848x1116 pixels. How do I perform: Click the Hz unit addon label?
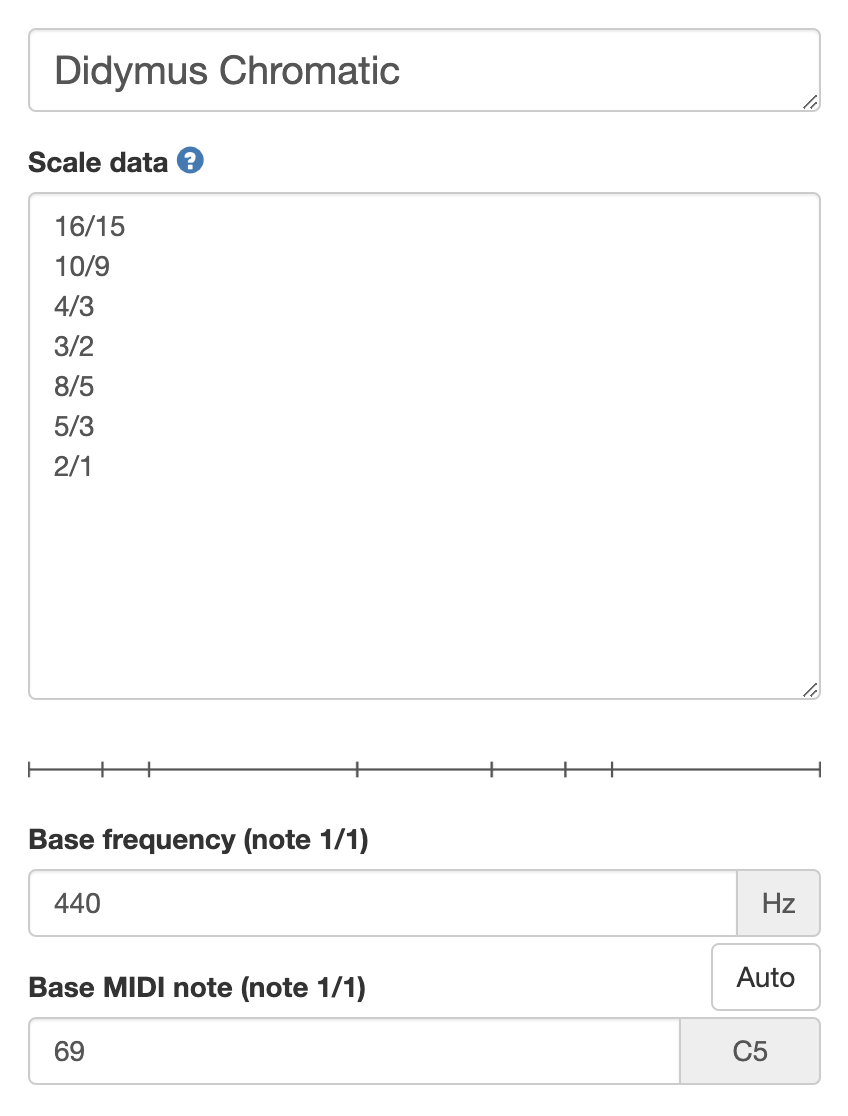pos(778,904)
